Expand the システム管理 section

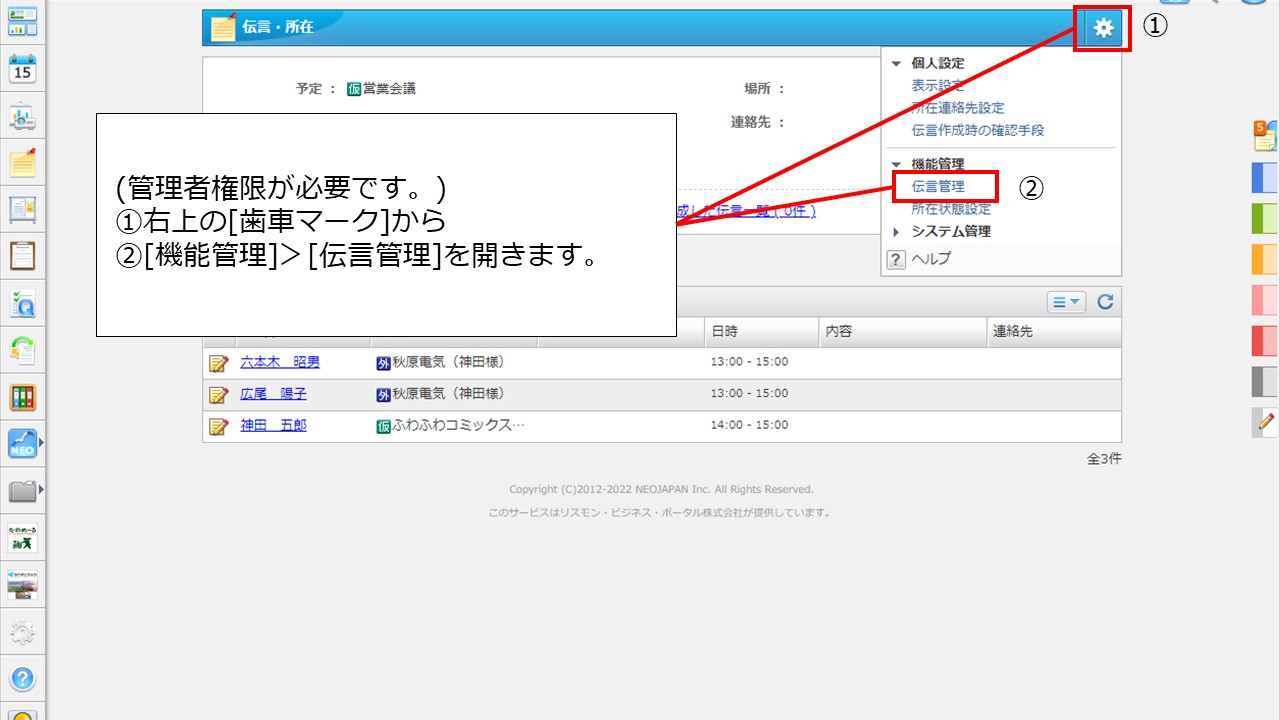[x=896, y=231]
